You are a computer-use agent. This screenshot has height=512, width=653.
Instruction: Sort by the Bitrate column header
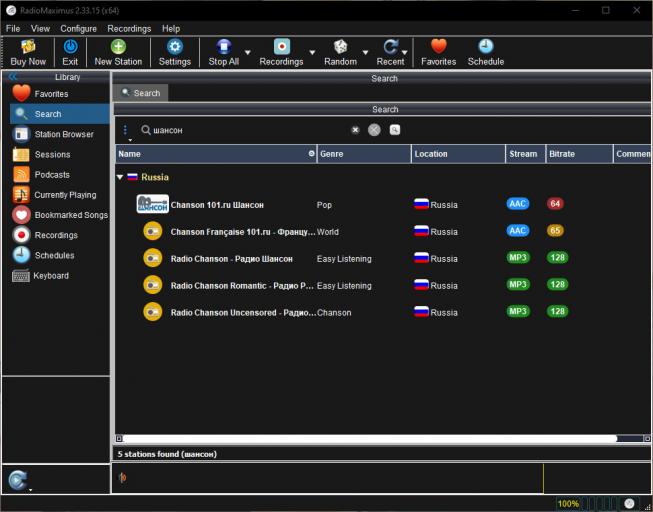pos(579,154)
